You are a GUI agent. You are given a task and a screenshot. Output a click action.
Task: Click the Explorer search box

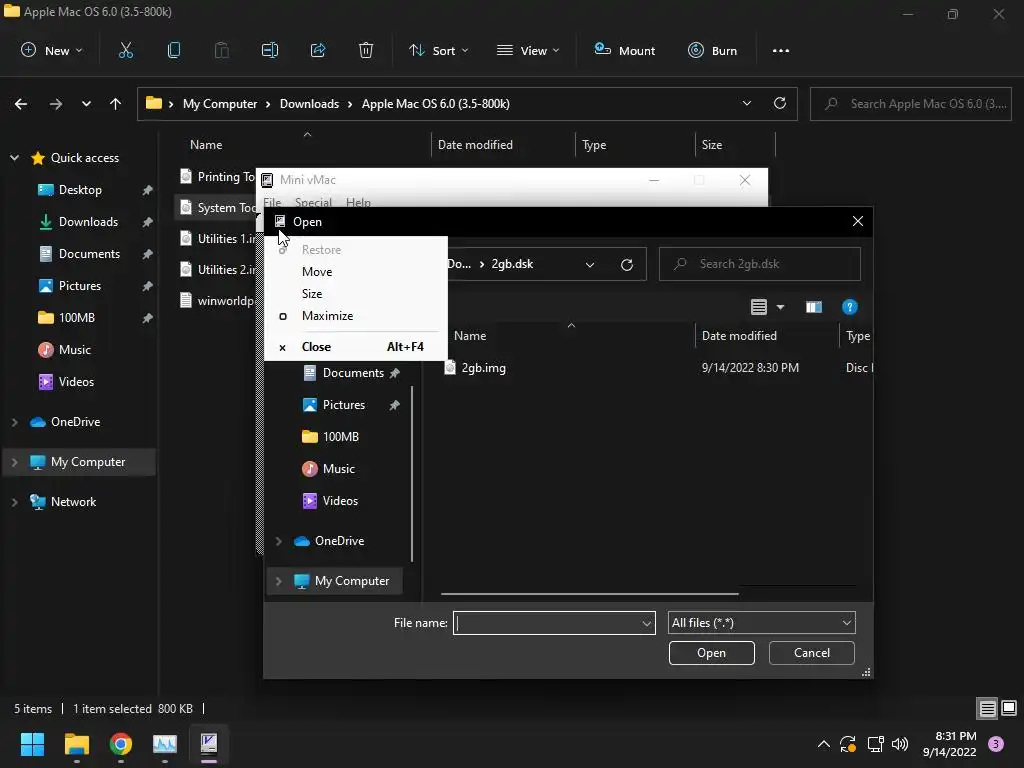(x=910, y=104)
